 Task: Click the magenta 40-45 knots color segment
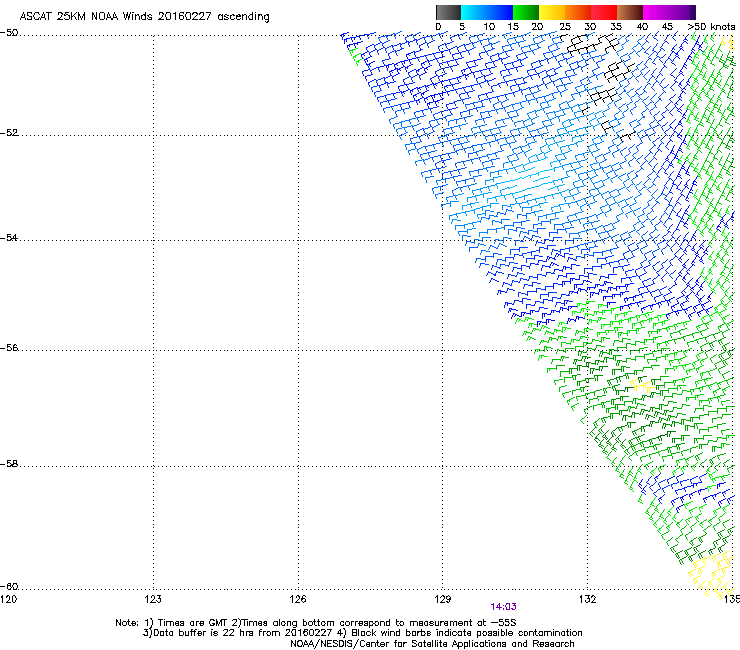(x=656, y=12)
